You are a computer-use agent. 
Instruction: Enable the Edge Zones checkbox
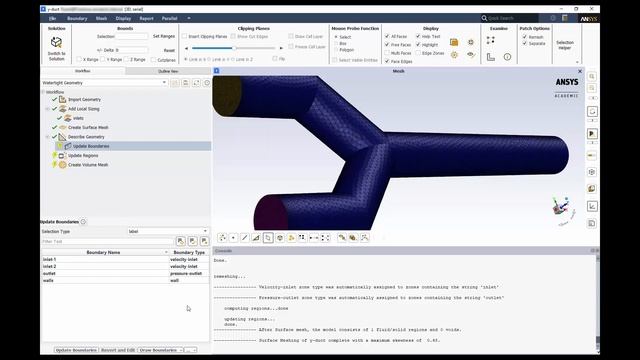[418, 53]
